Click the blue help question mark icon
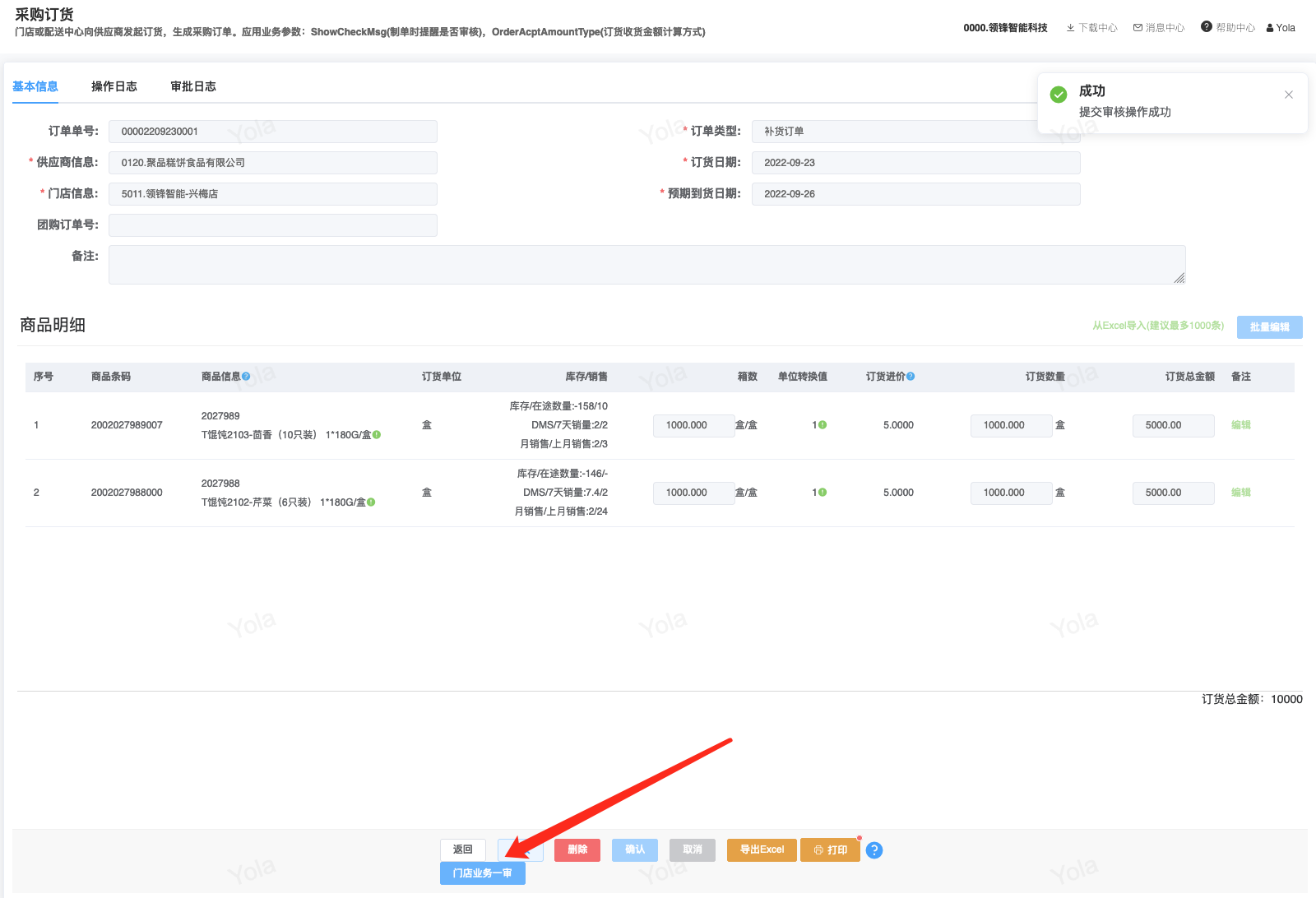The height and width of the screenshot is (898, 1316). point(874,850)
